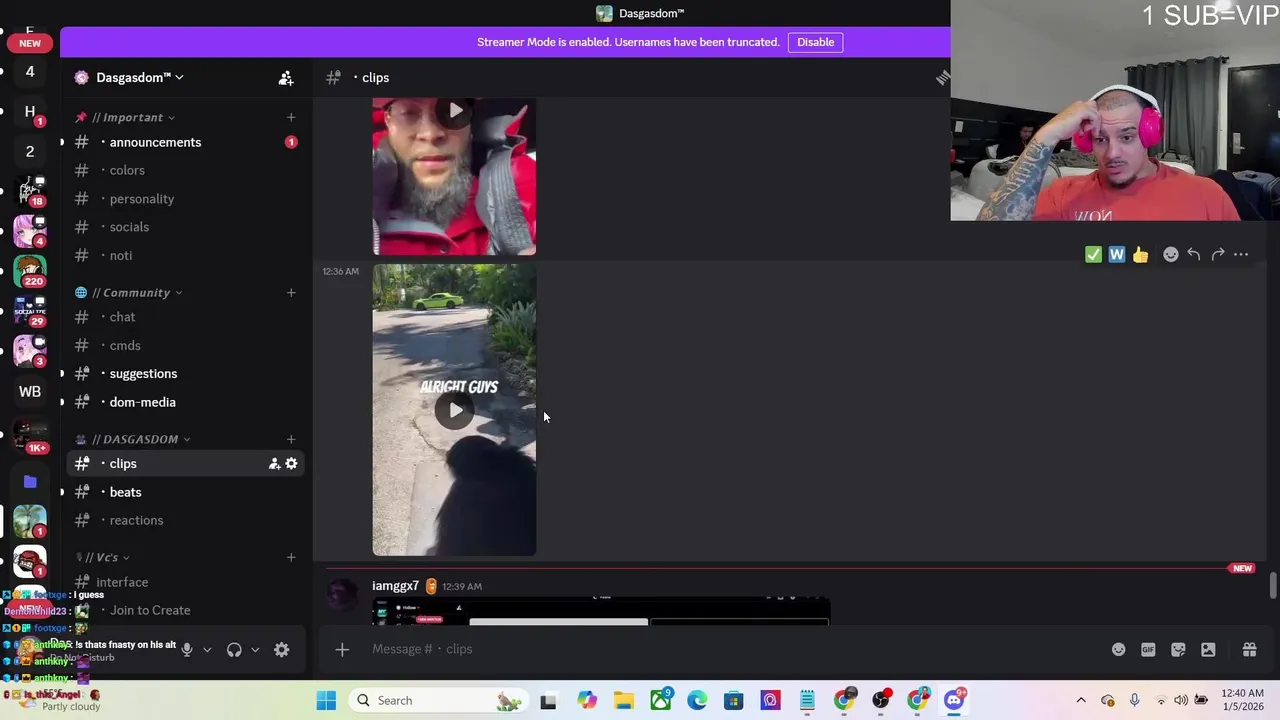This screenshot has width=1280, height=720.
Task: Open GIF picker in message box
Action: click(1148, 649)
